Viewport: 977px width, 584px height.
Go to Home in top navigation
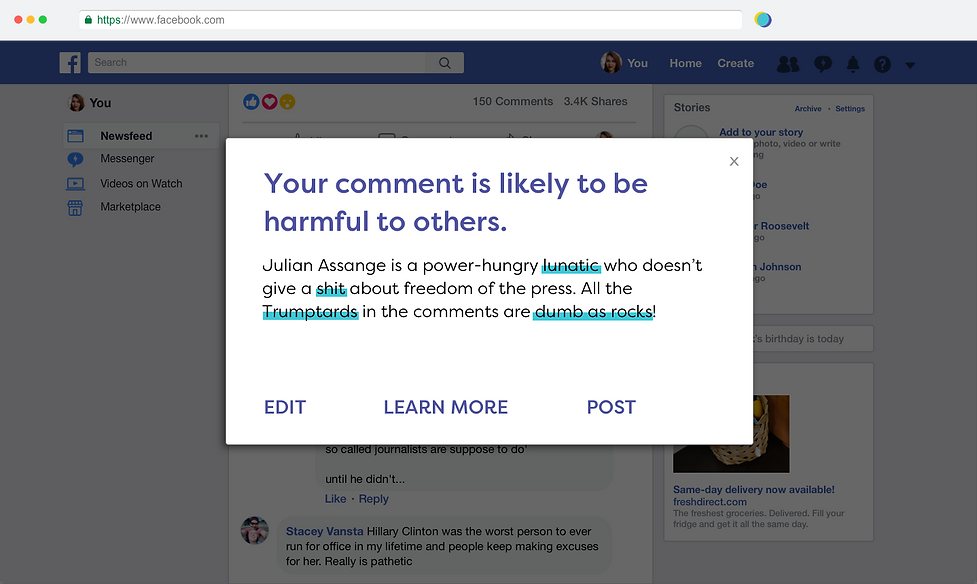[685, 64]
